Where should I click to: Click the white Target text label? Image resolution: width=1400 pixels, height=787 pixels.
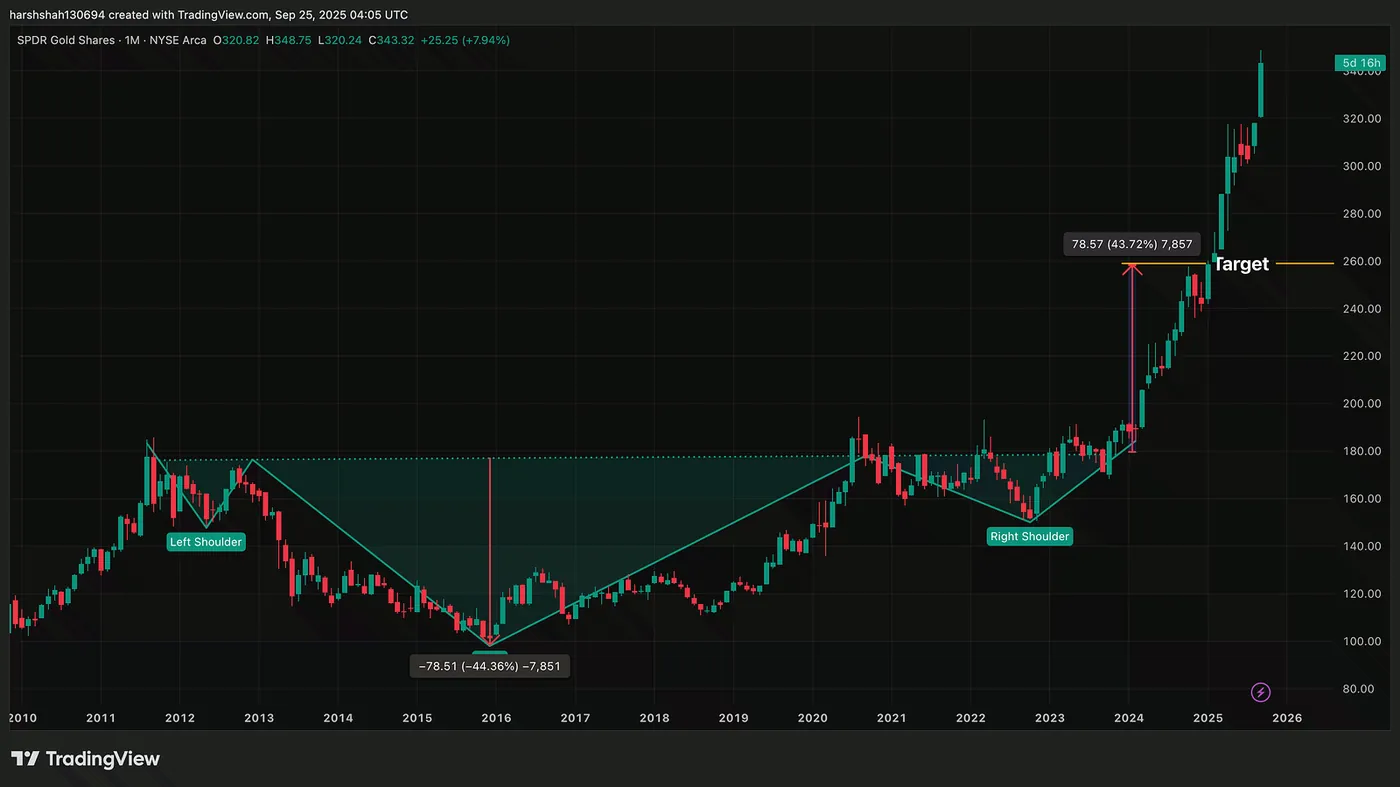[1240, 264]
